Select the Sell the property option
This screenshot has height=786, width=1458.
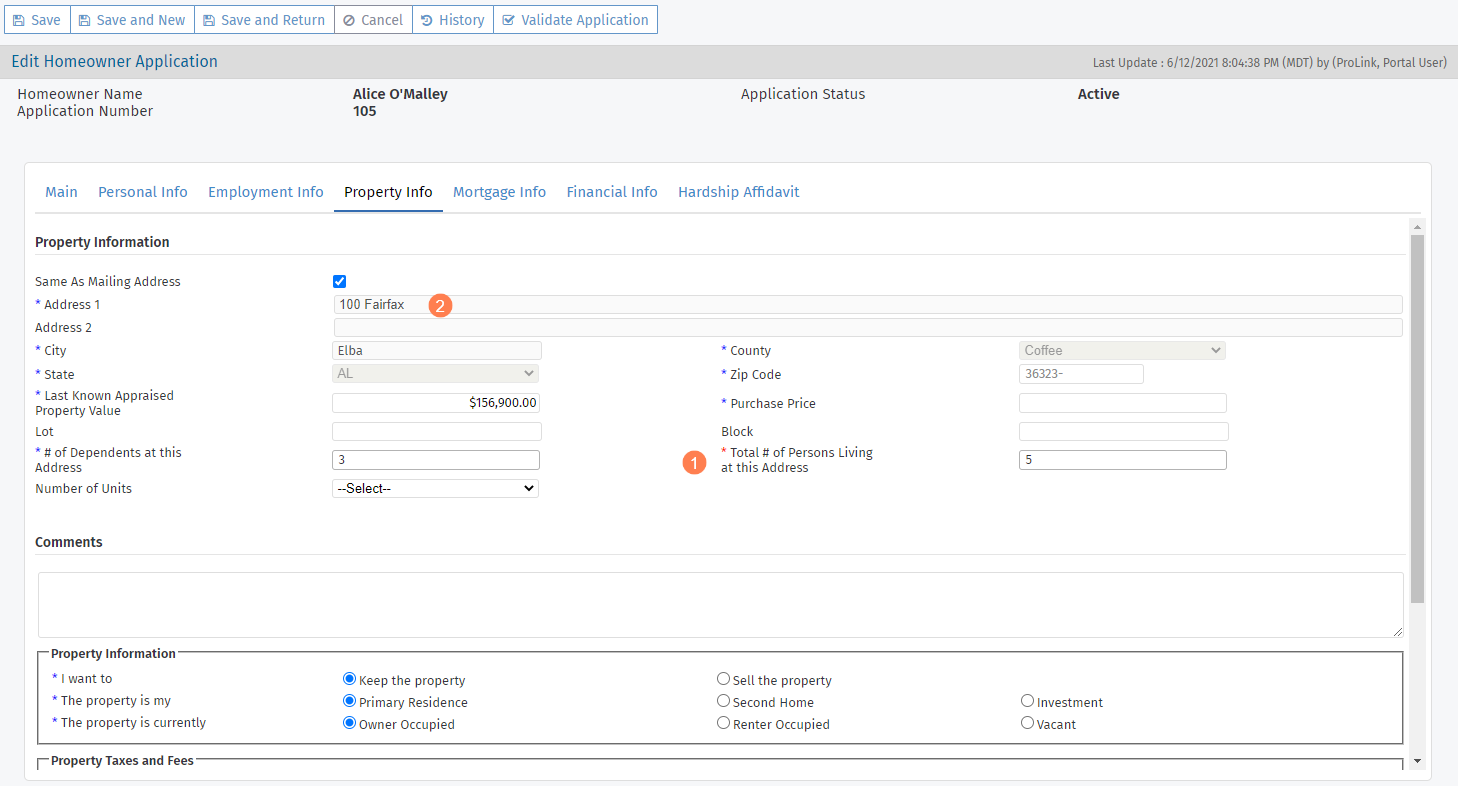pos(723,679)
